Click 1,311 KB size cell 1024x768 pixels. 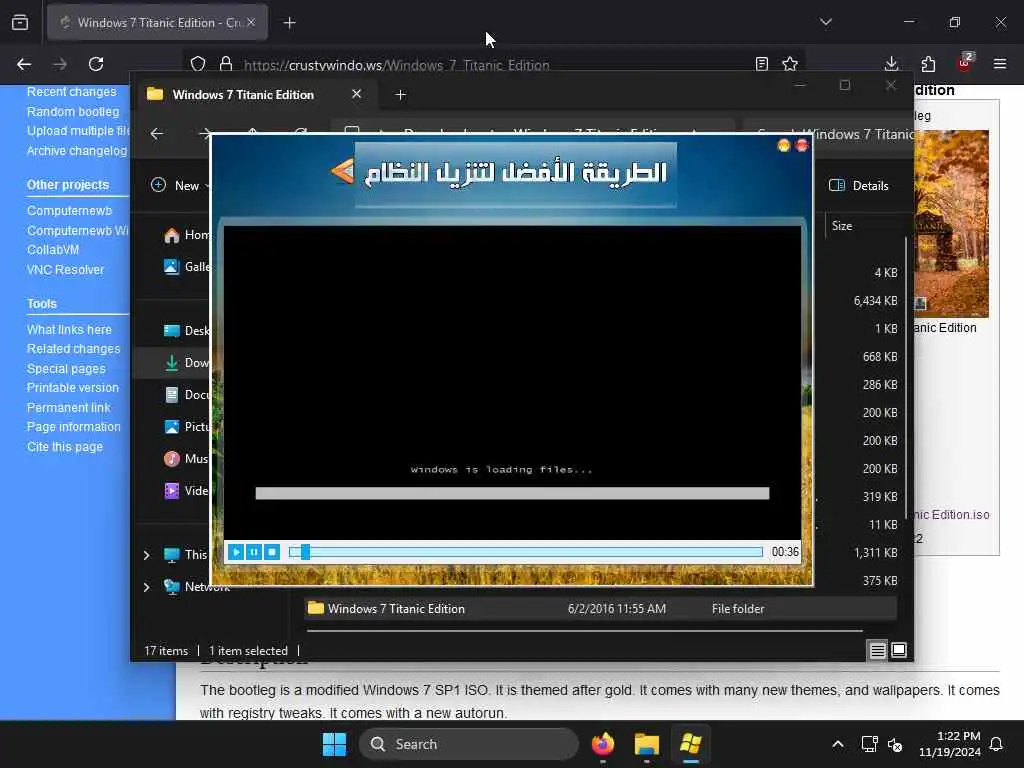tap(875, 553)
